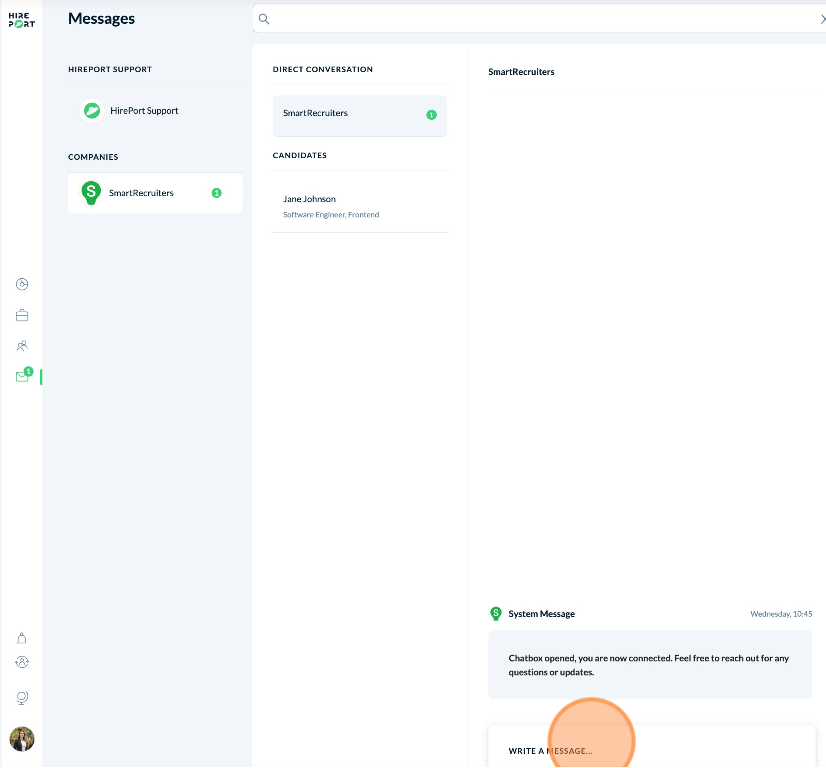826x768 pixels.
Task: Click the HirePort Support avatar icon
Action: (92, 111)
